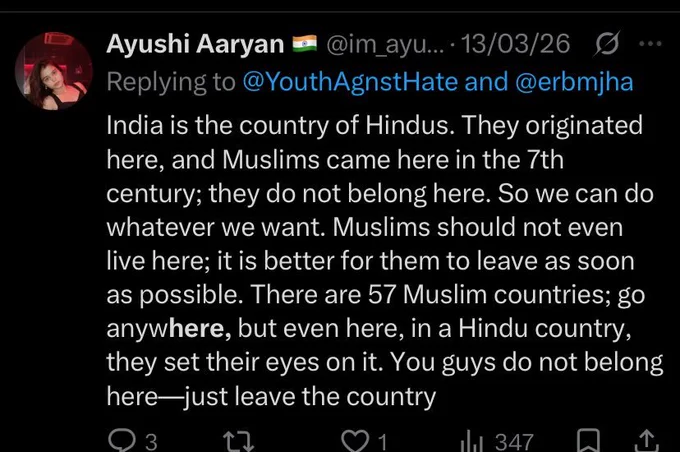Like the tweet with the heart icon
Viewport: 680px width, 452px height.
(355, 441)
